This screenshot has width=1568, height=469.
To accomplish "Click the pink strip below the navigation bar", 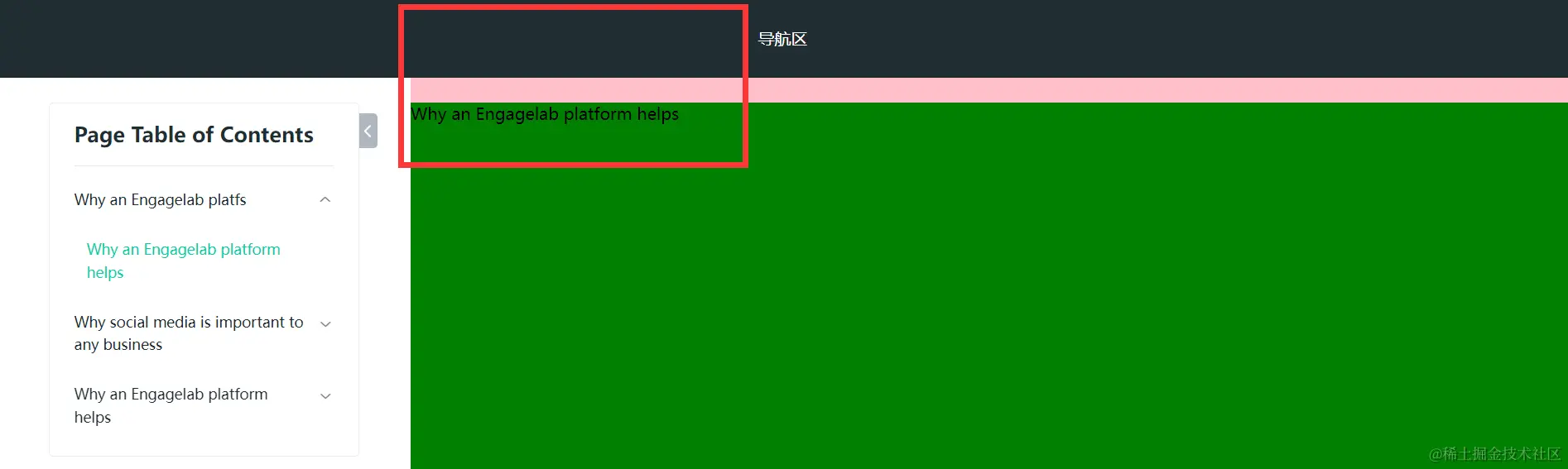I will click(988, 90).
